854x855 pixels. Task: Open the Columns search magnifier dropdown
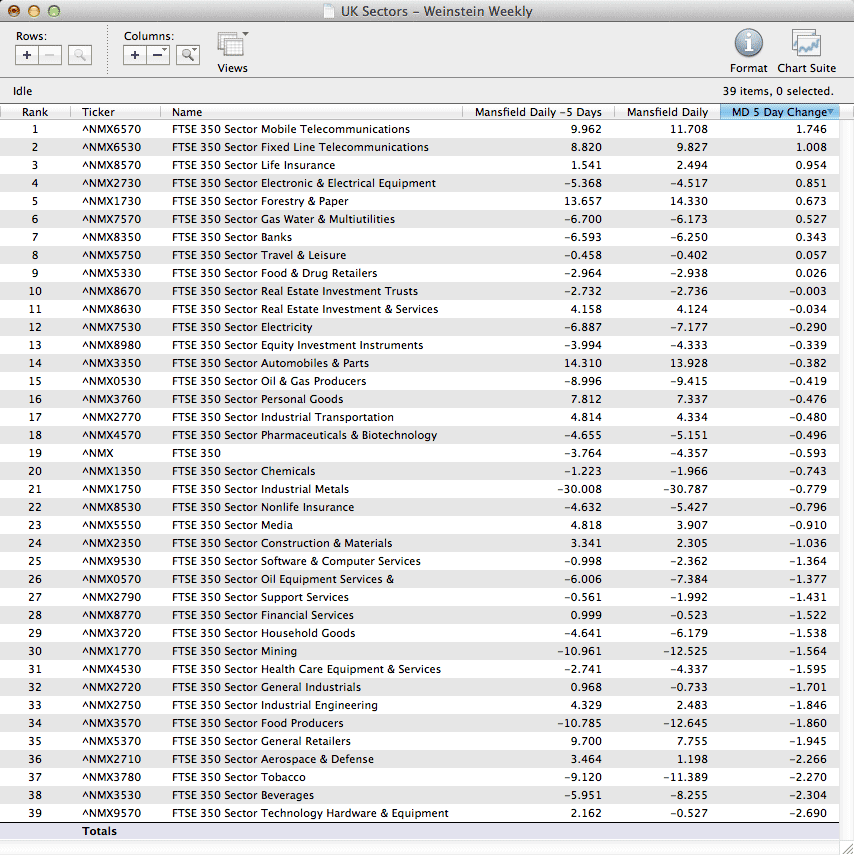pyautogui.click(x=188, y=55)
